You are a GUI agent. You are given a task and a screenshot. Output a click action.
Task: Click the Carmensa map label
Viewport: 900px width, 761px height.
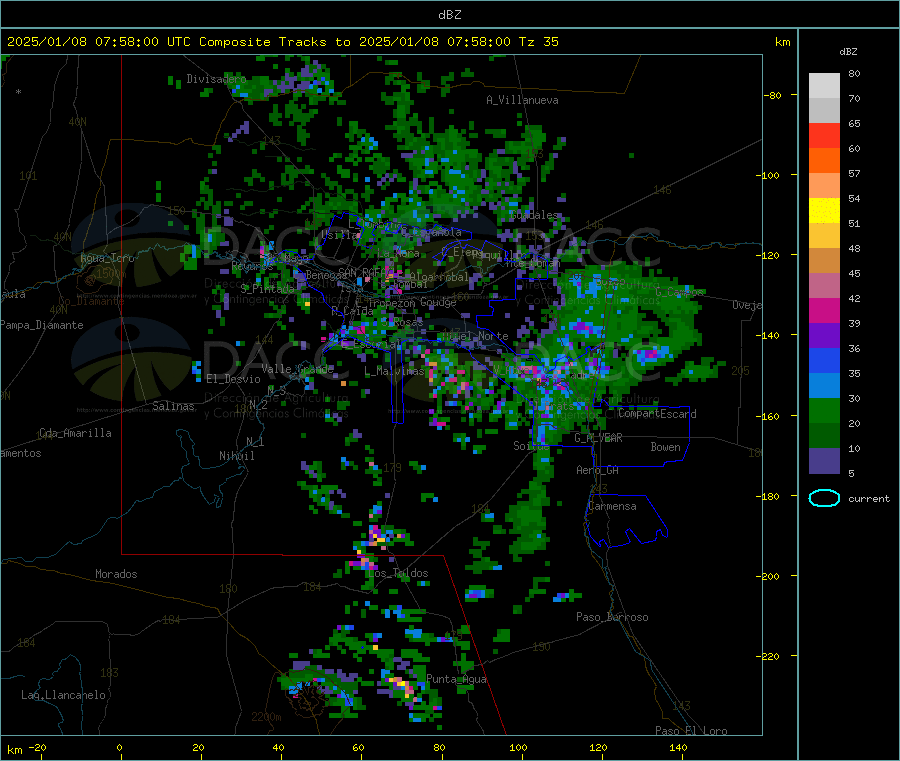(x=612, y=506)
